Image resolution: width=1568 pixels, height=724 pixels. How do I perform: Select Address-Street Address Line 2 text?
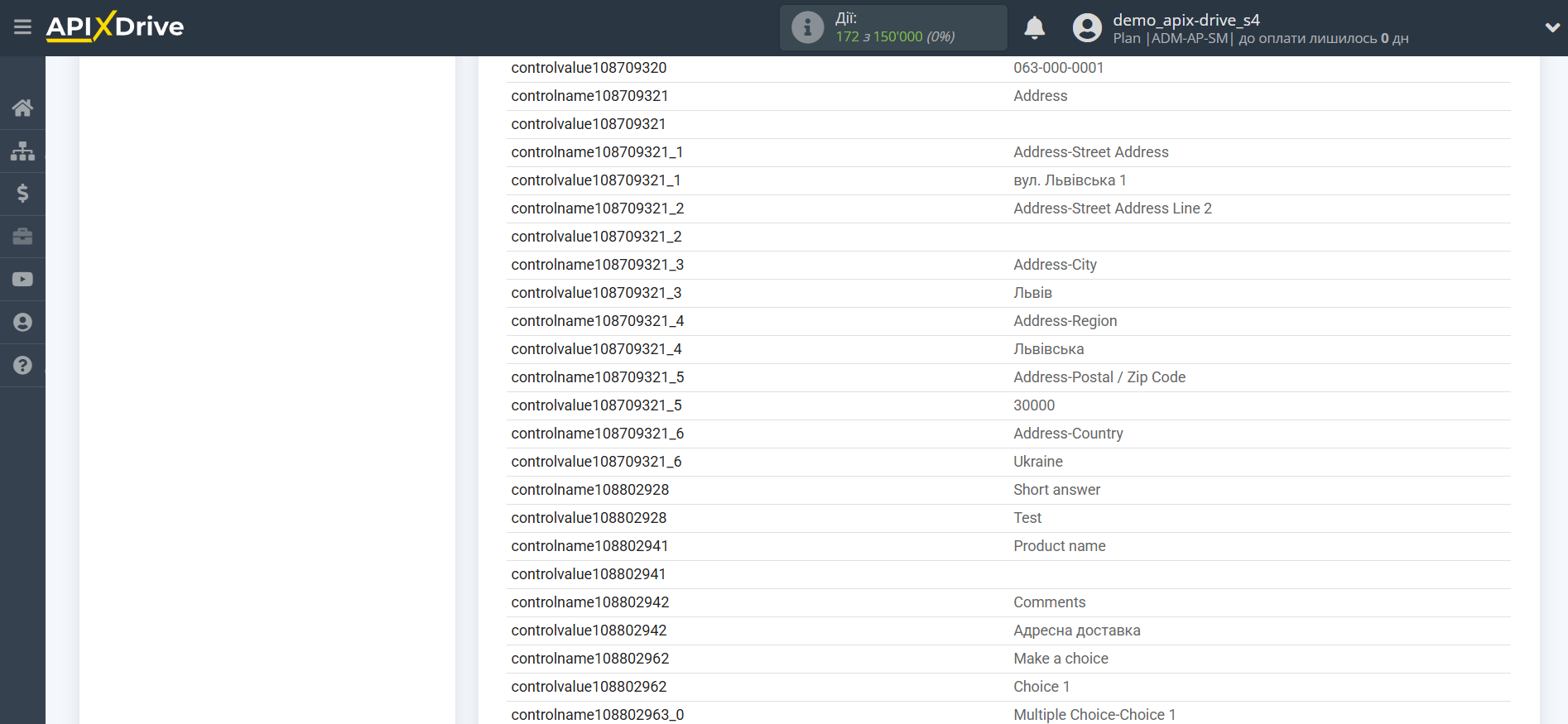1112,209
